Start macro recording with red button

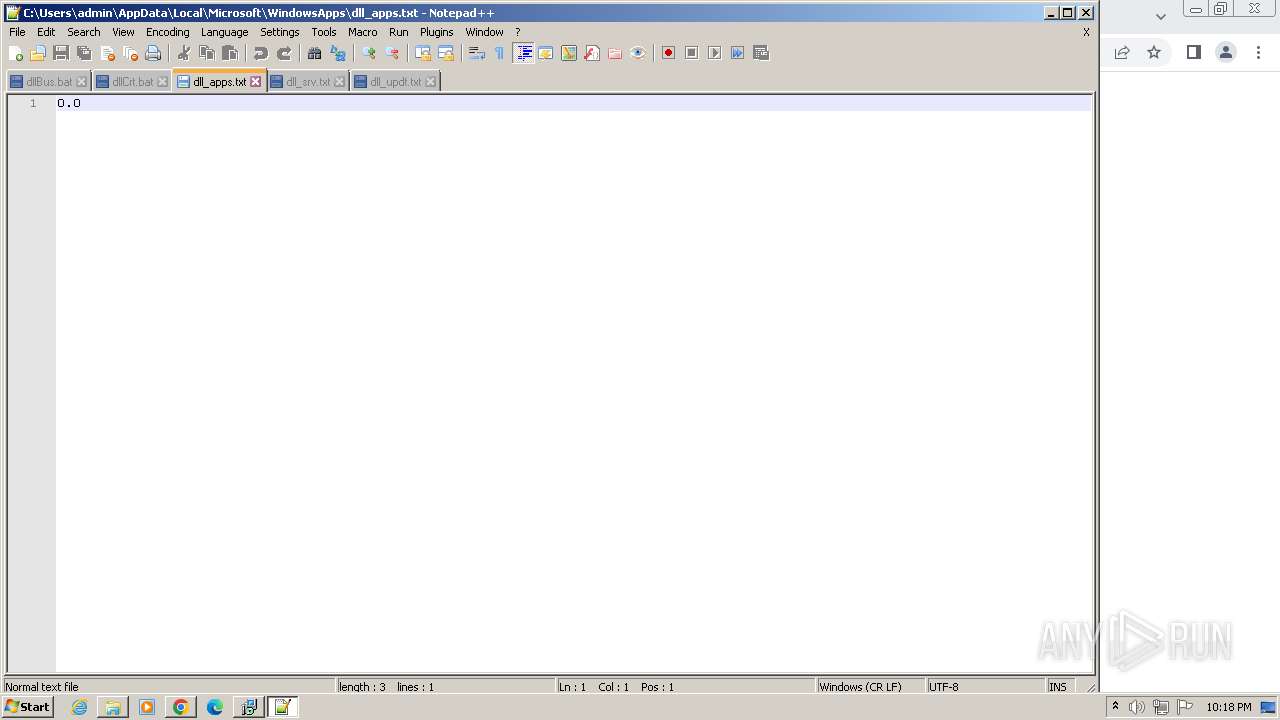[668, 53]
